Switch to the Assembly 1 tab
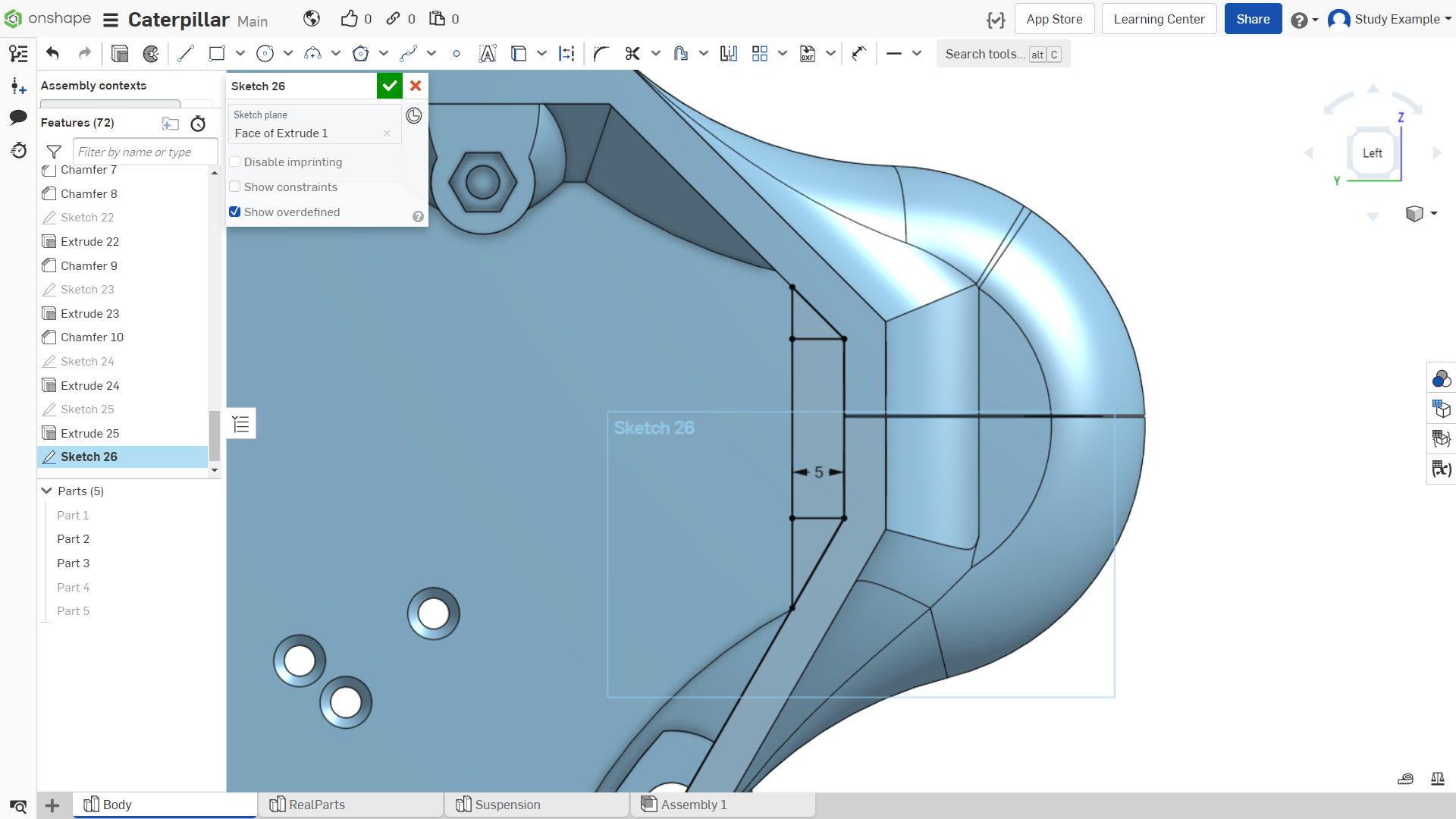The image size is (1456, 819). coord(723,805)
